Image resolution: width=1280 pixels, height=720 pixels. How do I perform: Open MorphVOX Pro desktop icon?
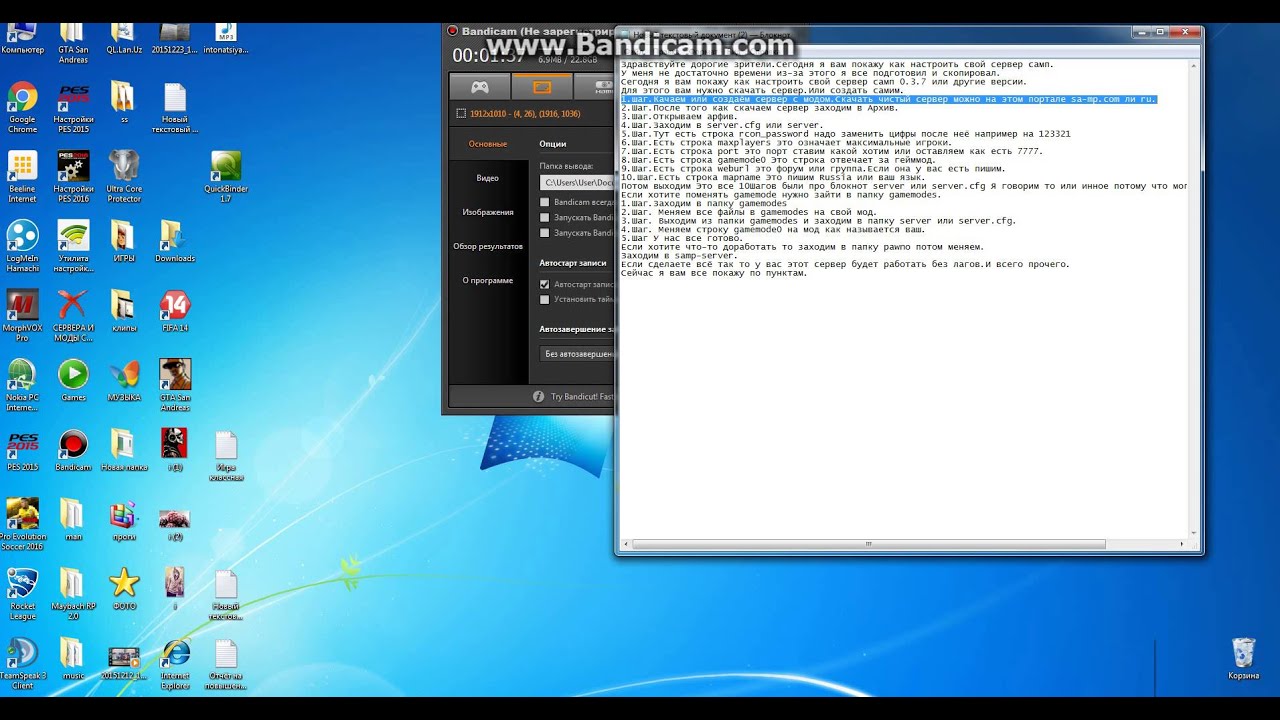[x=22, y=316]
